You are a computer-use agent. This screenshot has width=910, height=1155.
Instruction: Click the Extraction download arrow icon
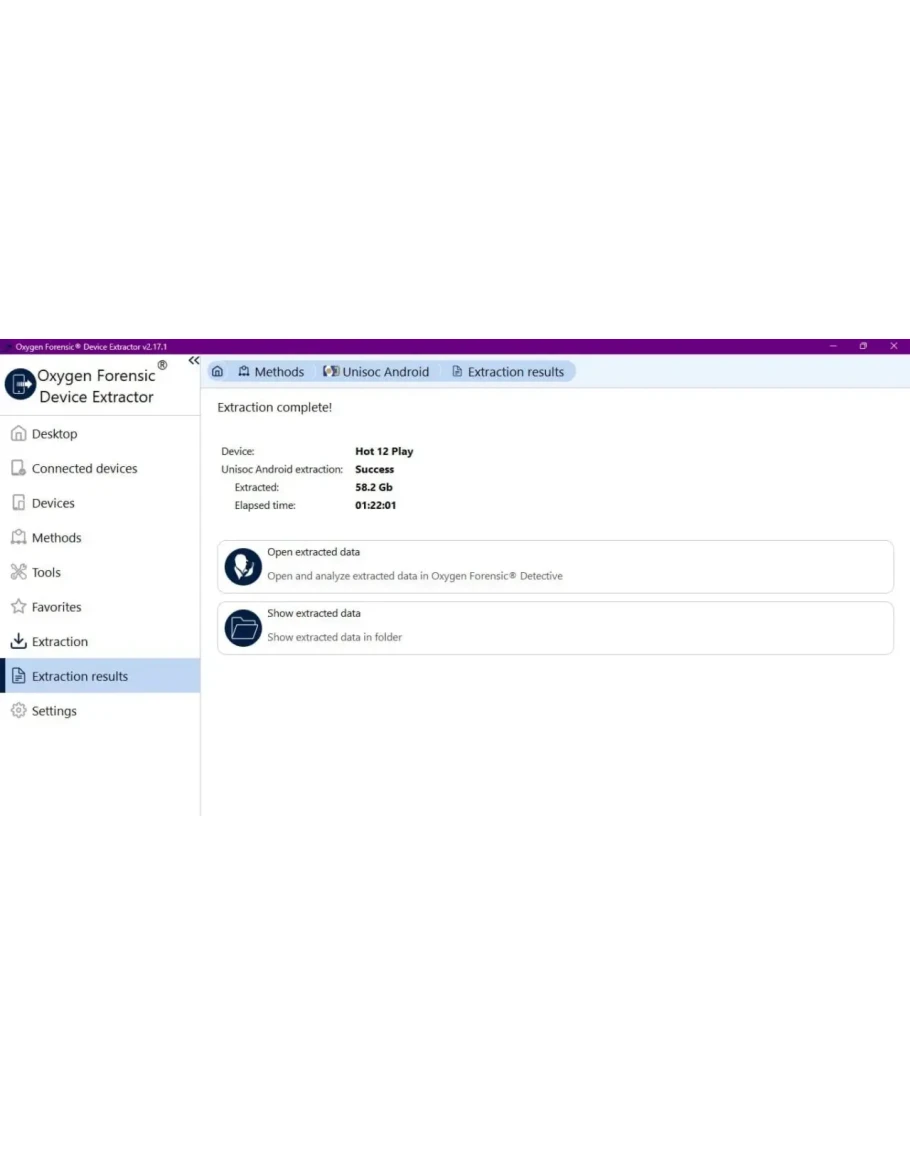pyautogui.click(x=17, y=642)
